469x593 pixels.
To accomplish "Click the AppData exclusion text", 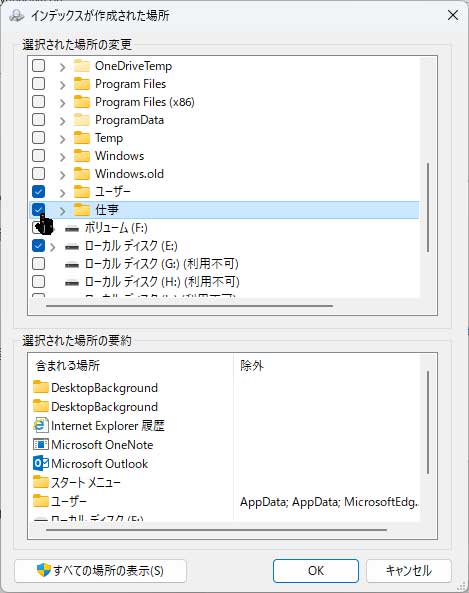I will [x=329, y=502].
